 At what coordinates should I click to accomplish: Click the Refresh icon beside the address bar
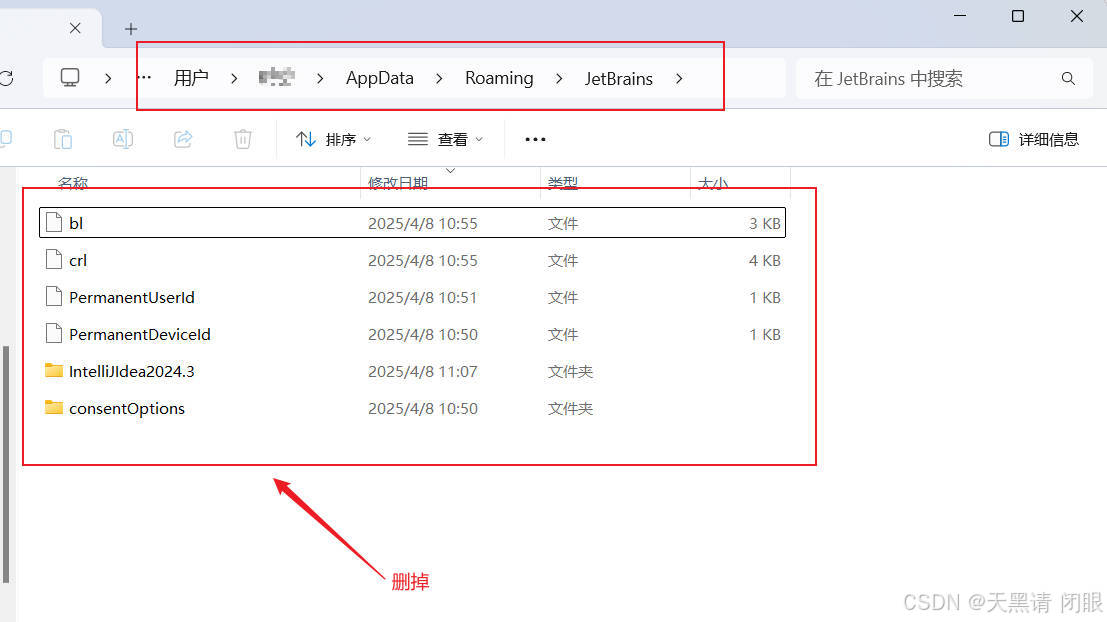click(x=8, y=78)
